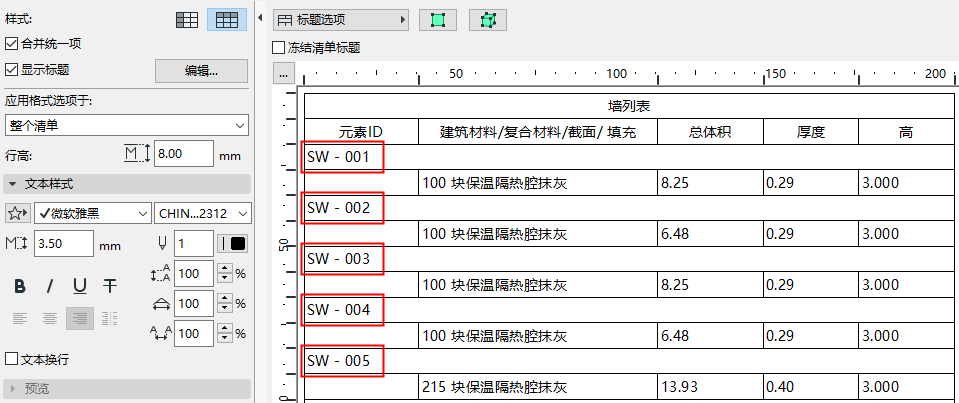Toggle underline text formatting
The image size is (959, 403).
80,286
